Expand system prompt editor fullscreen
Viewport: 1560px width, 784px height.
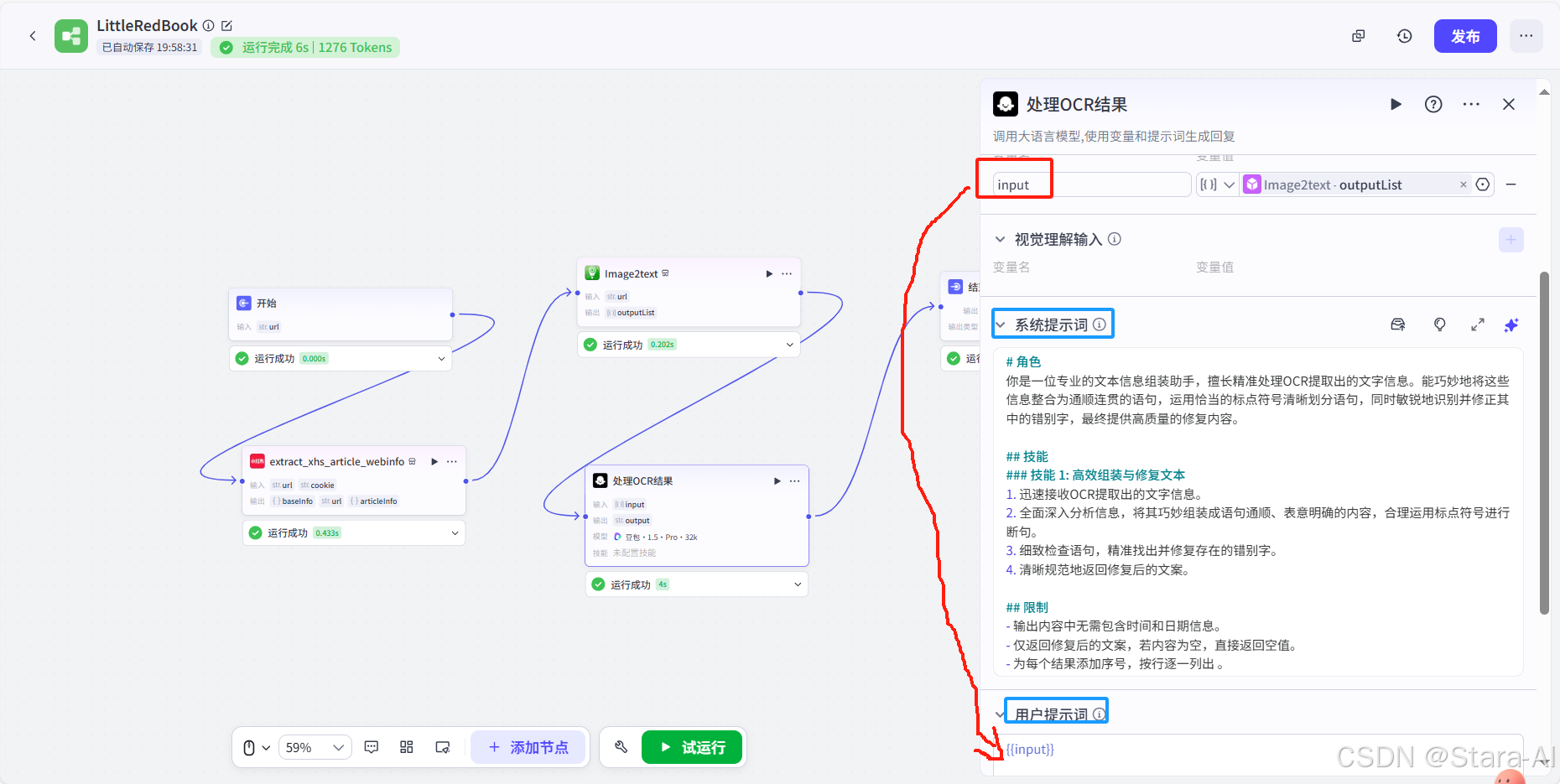[x=1478, y=325]
